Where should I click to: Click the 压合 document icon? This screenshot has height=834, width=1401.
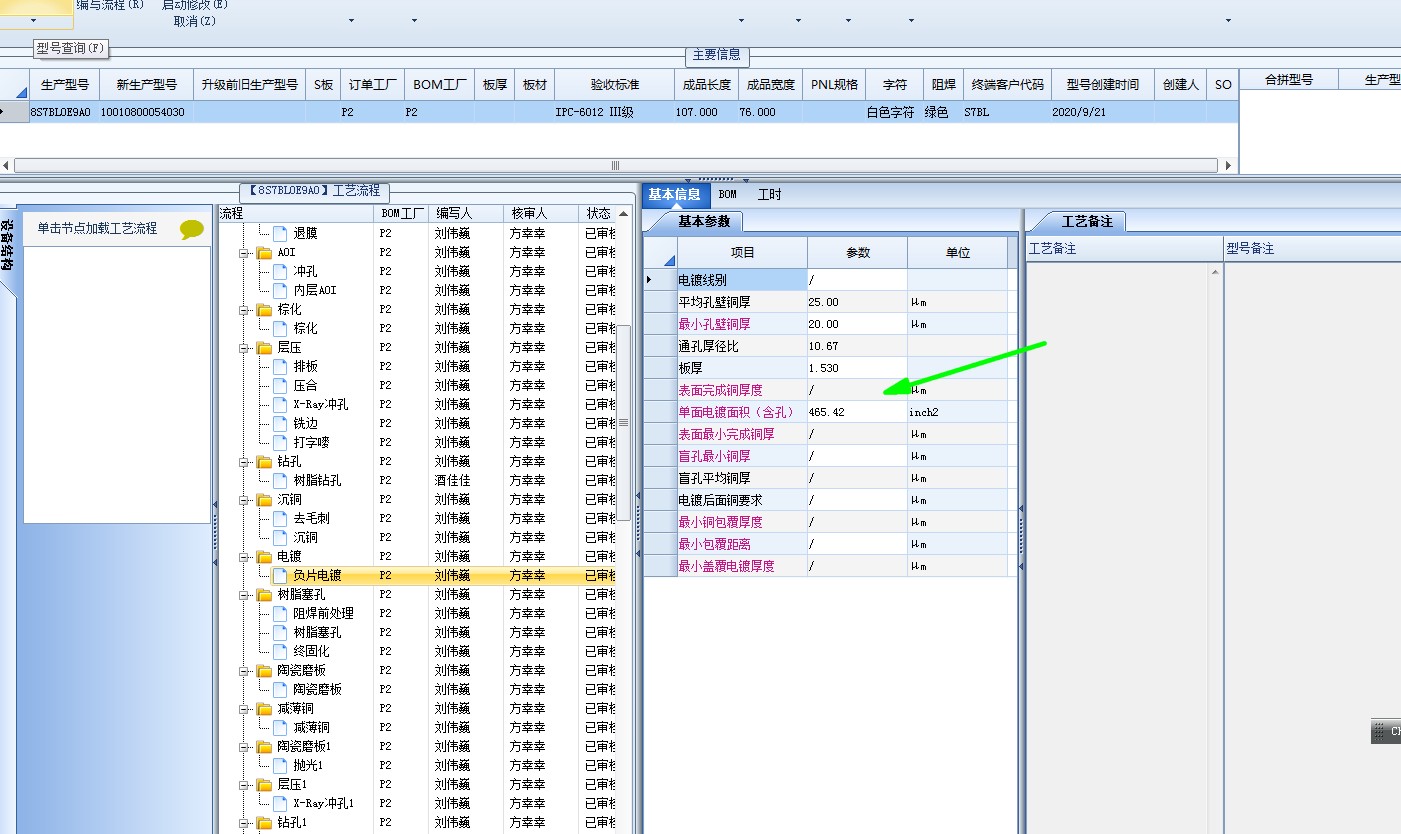[x=280, y=385]
